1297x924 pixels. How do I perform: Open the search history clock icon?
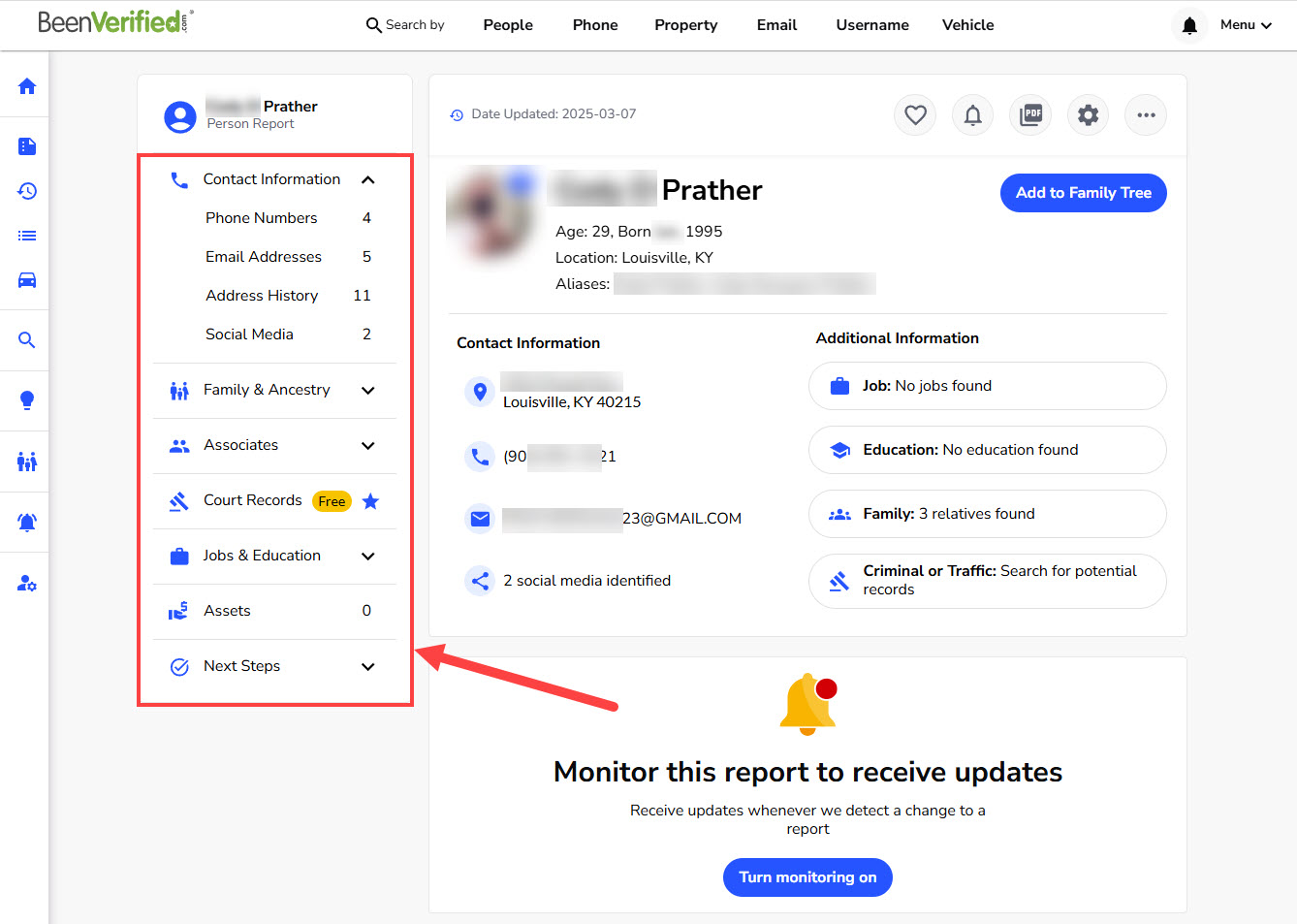[x=27, y=191]
